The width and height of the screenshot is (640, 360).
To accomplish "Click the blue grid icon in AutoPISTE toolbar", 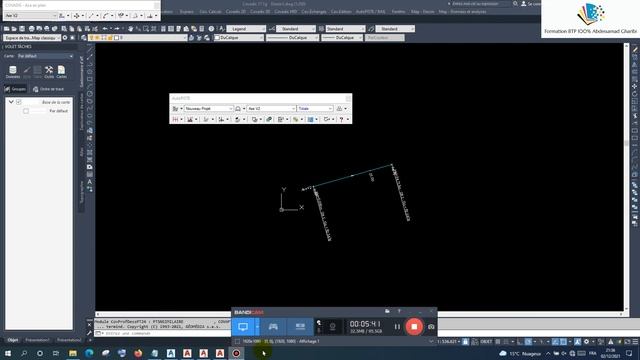I will click(x=311, y=120).
